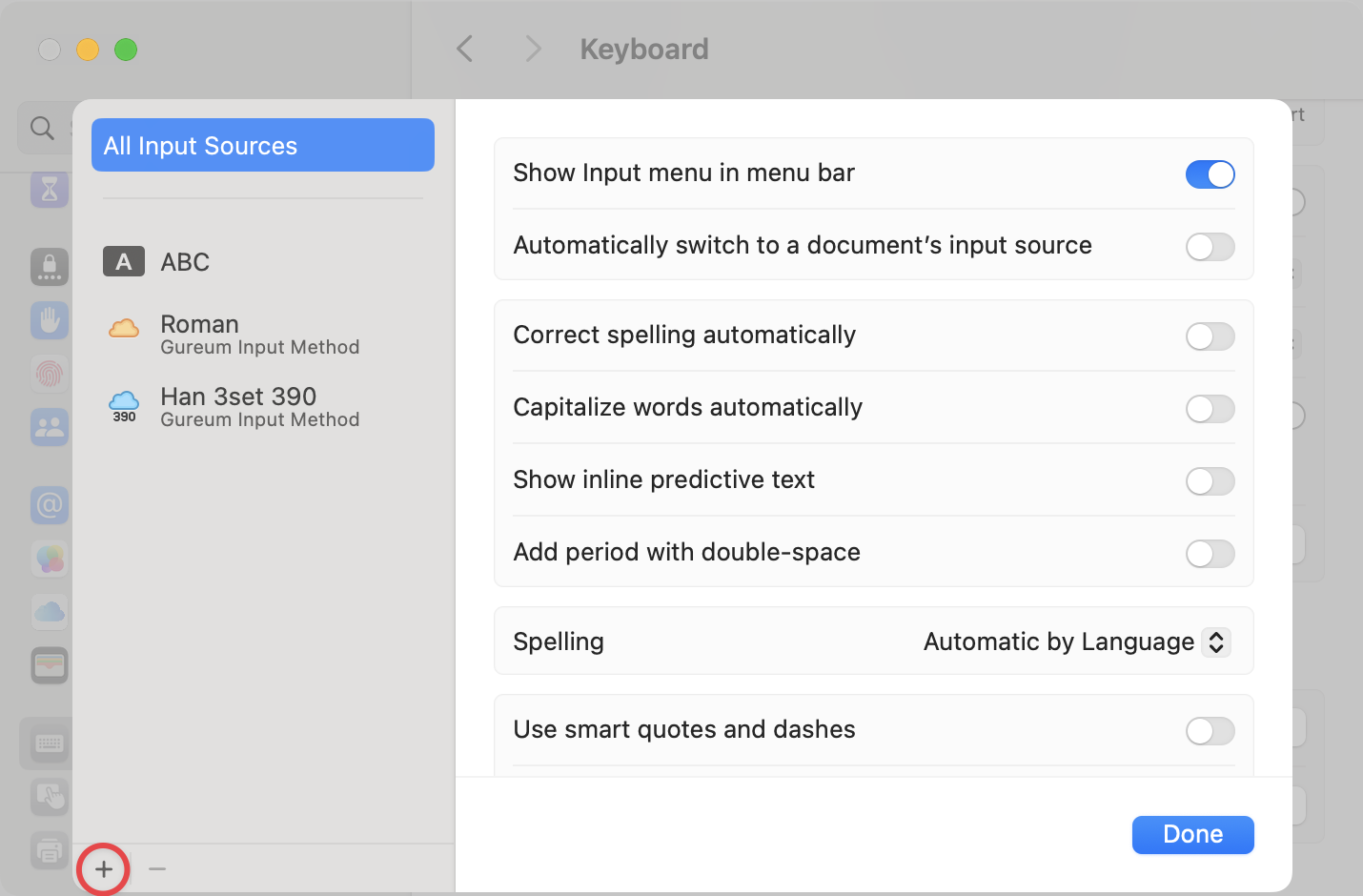Select All Input Sources category

pos(263,146)
